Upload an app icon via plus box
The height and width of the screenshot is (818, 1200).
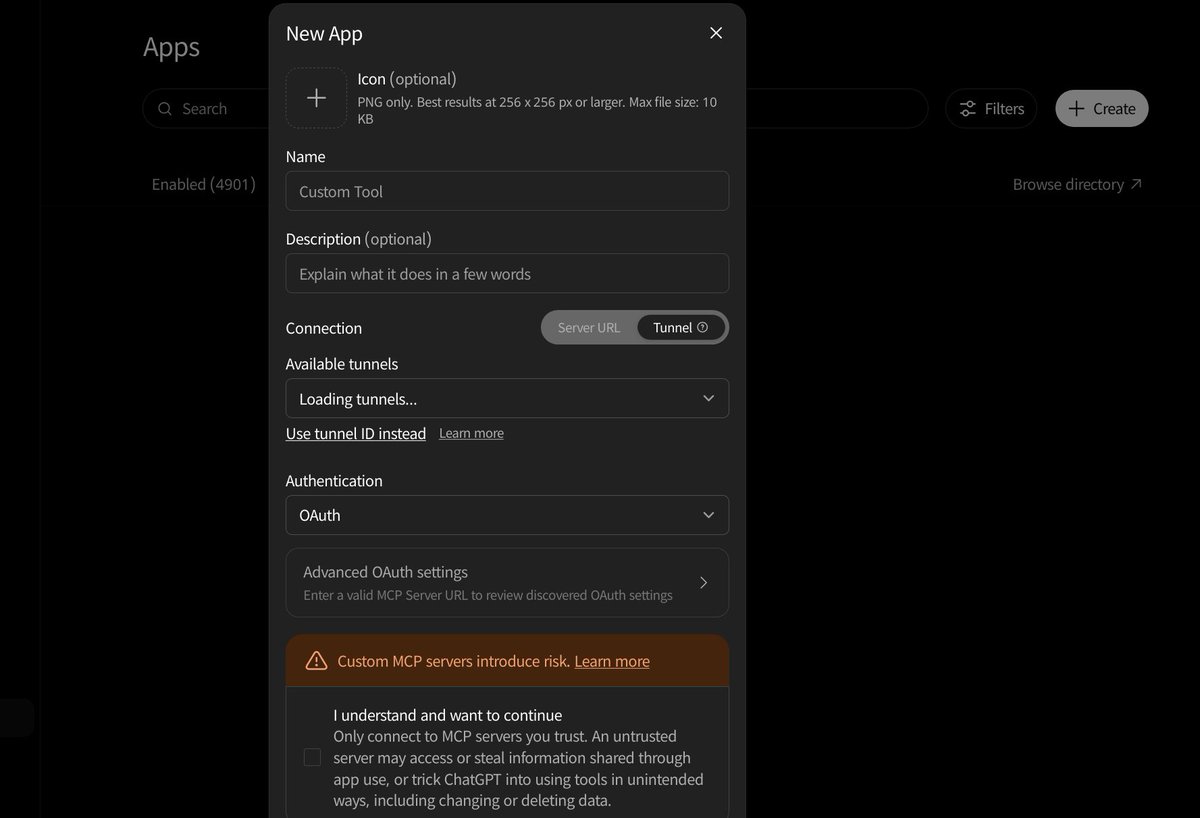click(x=316, y=98)
